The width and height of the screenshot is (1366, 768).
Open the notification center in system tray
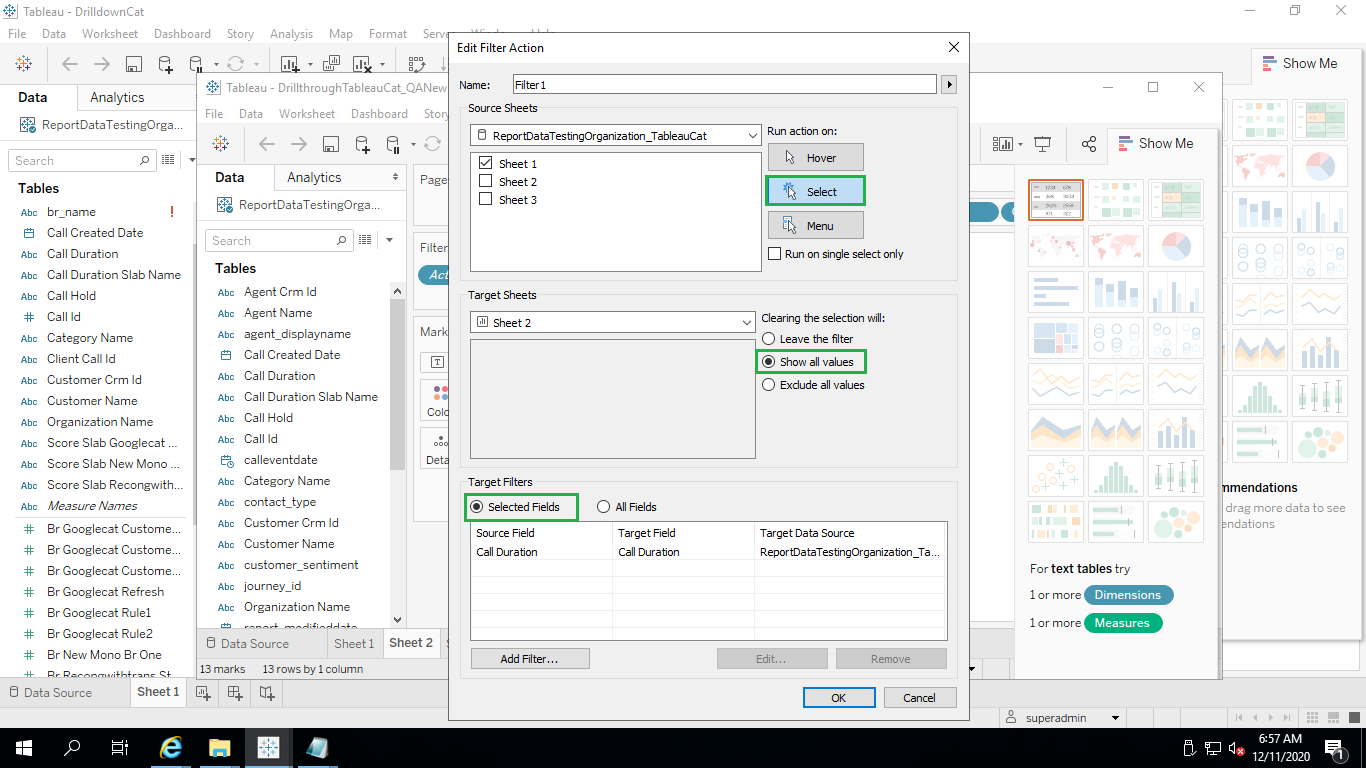[1334, 747]
